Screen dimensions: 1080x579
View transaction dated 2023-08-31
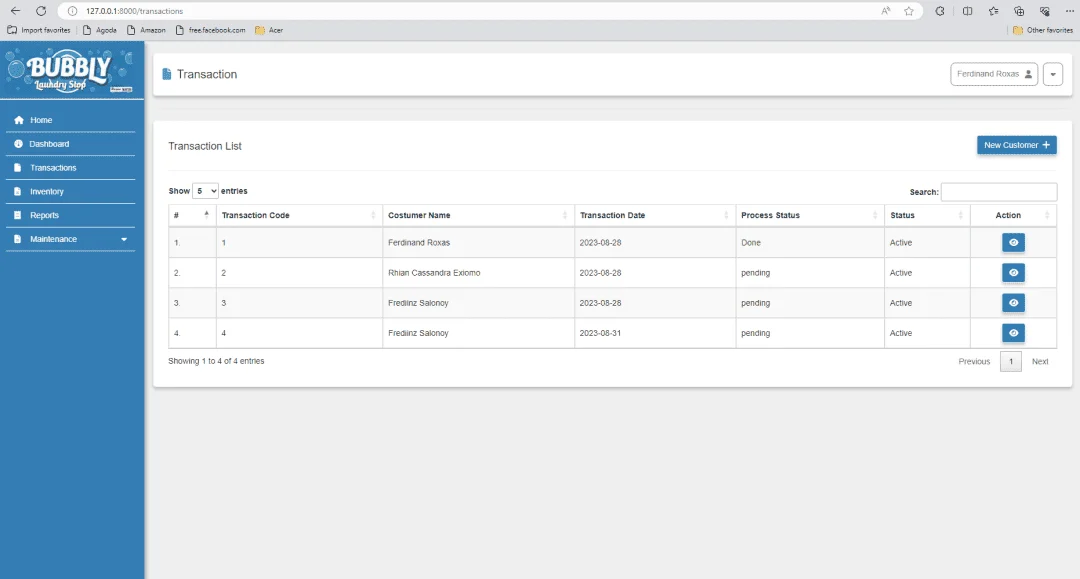point(1013,333)
